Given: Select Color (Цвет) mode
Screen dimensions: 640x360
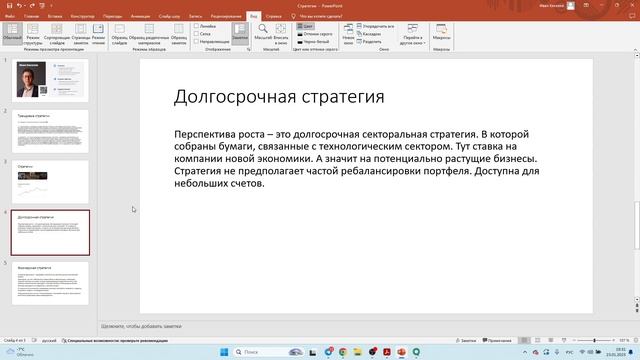Looking at the screenshot, I should 305,26.
